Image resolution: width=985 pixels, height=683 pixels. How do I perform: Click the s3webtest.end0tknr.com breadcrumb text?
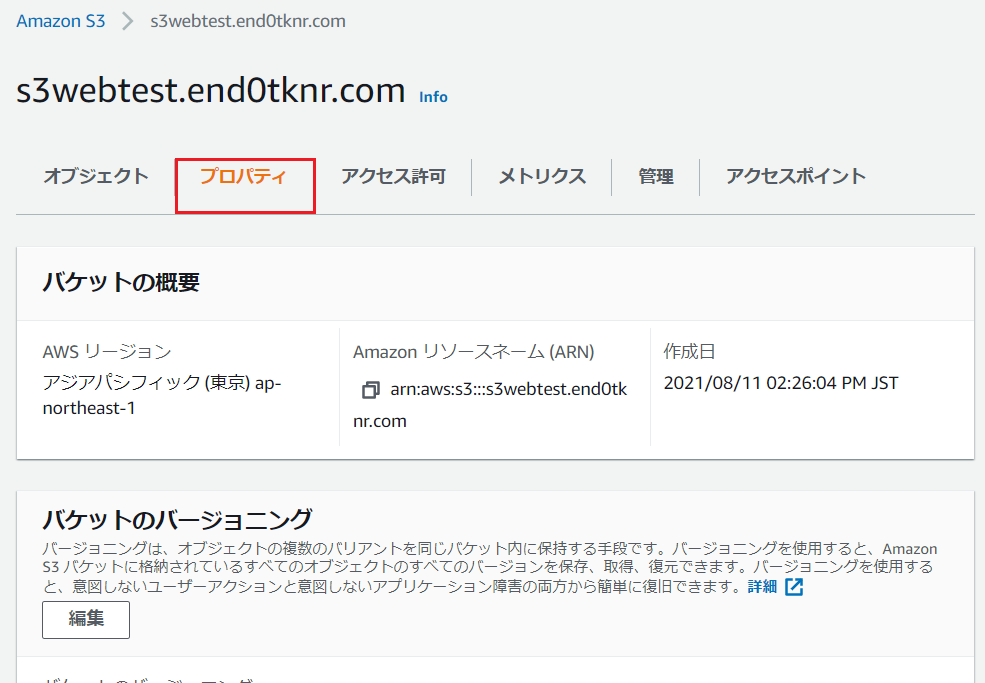click(248, 21)
